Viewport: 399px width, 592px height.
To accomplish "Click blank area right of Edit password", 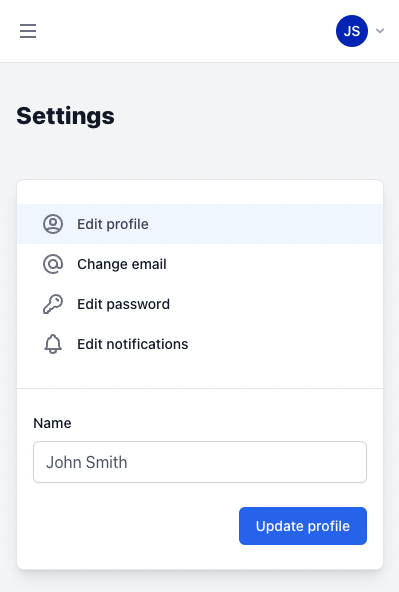I will (x=276, y=304).
